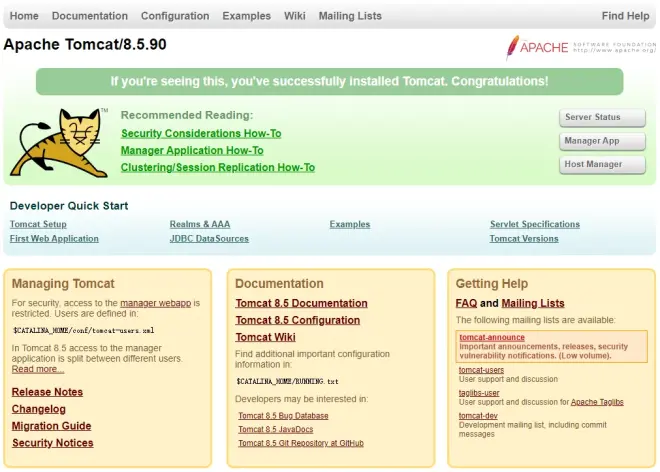Click the $CATALINA_HOME/conf/tomcat-users.xml path text
This screenshot has height=472, width=660.
coord(83,331)
